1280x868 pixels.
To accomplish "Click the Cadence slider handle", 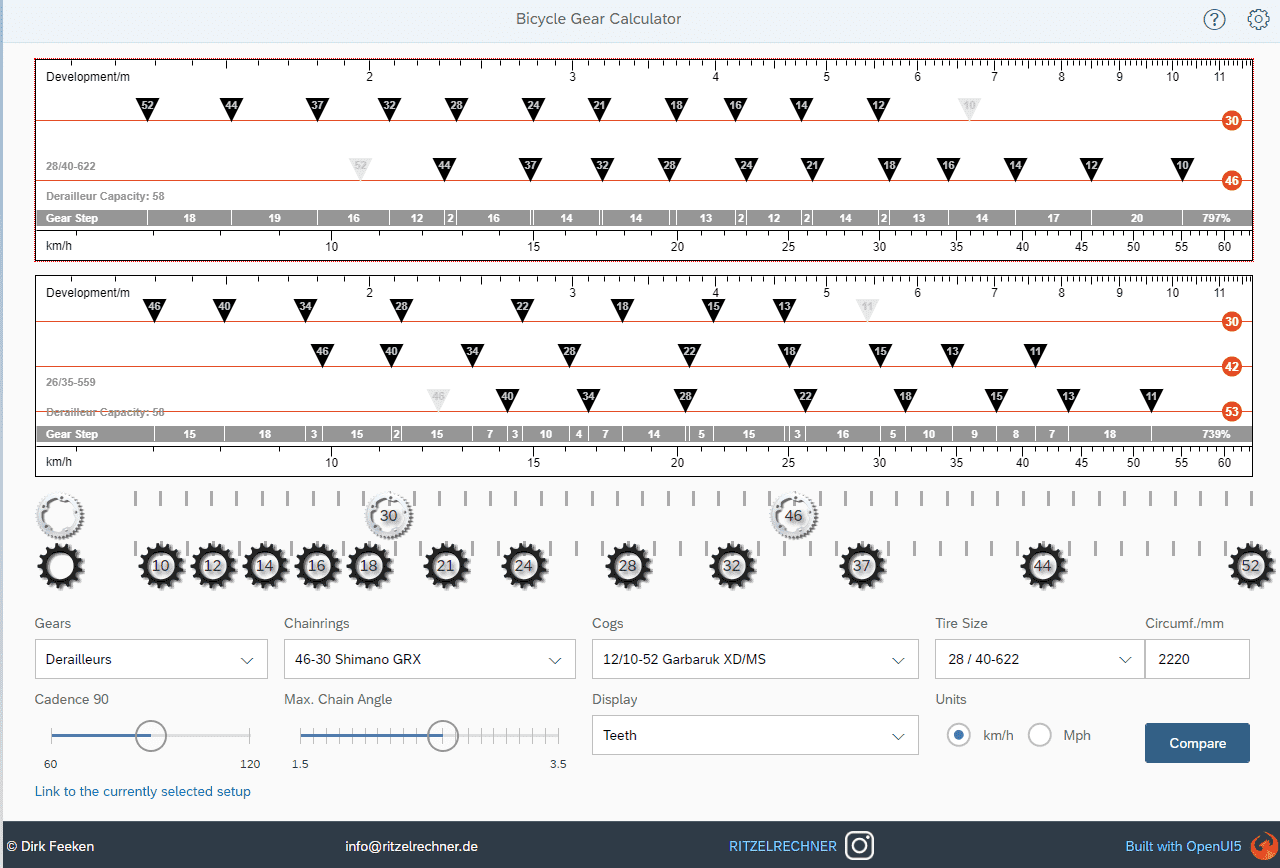I will coord(150,735).
